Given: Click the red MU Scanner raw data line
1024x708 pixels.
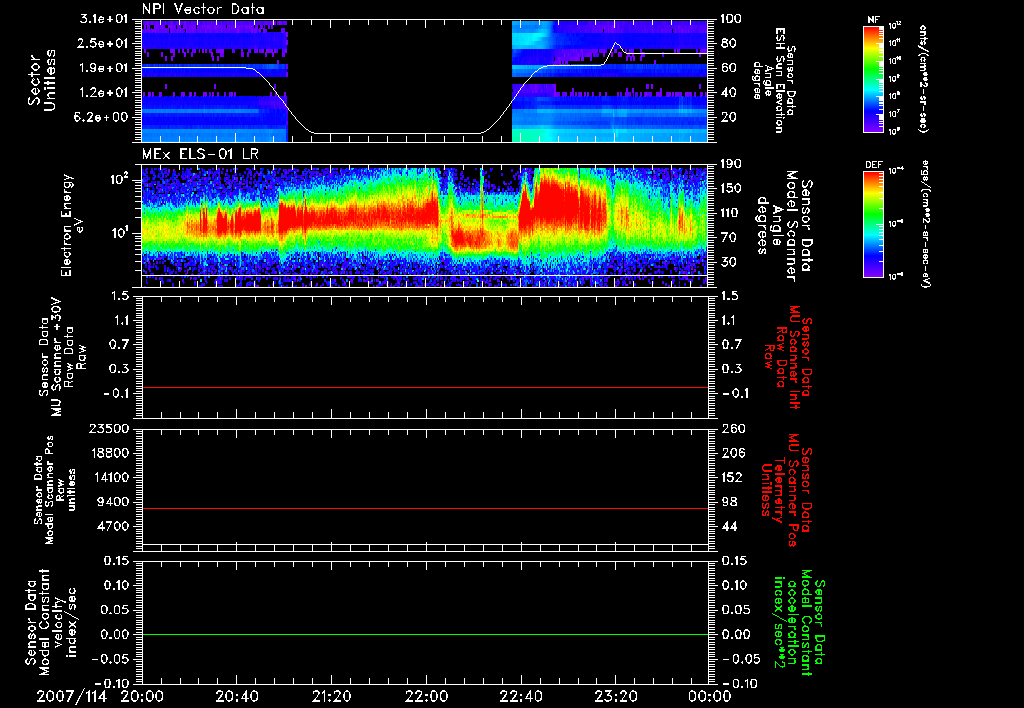Looking at the screenshot, I should click(x=424, y=387).
